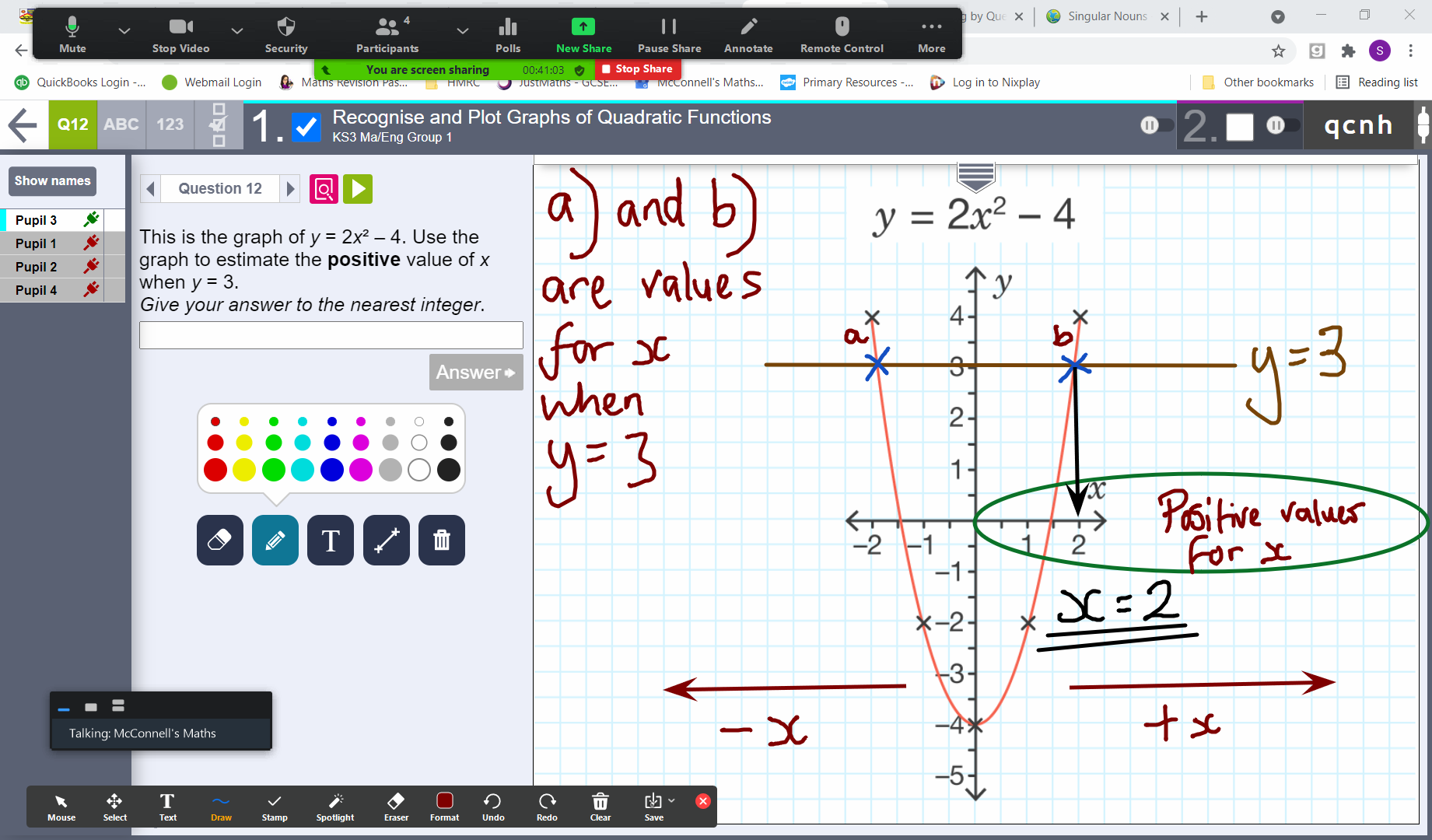Screen dimensions: 1432x840
Task: Select the pen drawing tool
Action: click(275, 540)
